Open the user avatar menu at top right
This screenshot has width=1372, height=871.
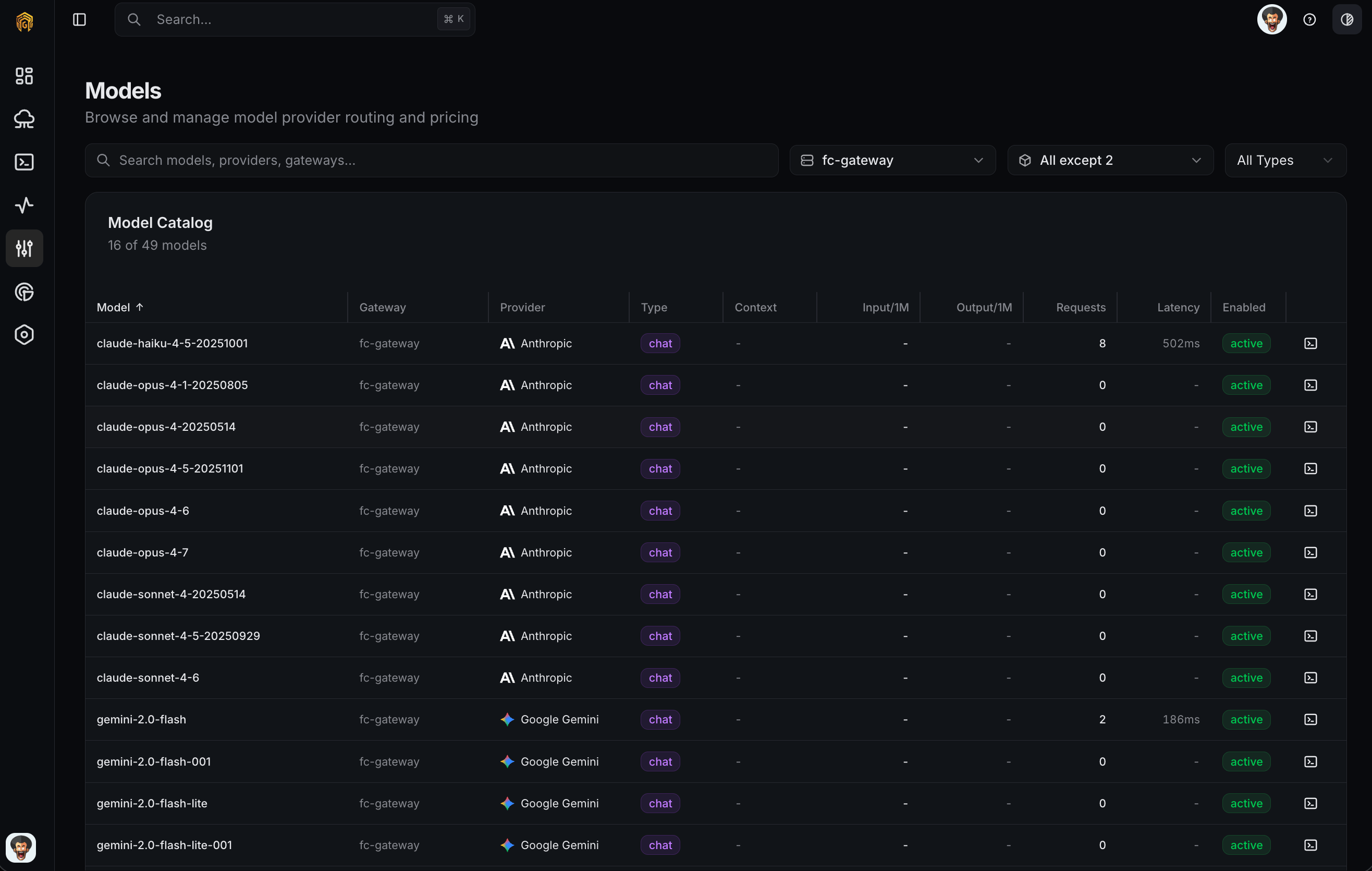1272,19
